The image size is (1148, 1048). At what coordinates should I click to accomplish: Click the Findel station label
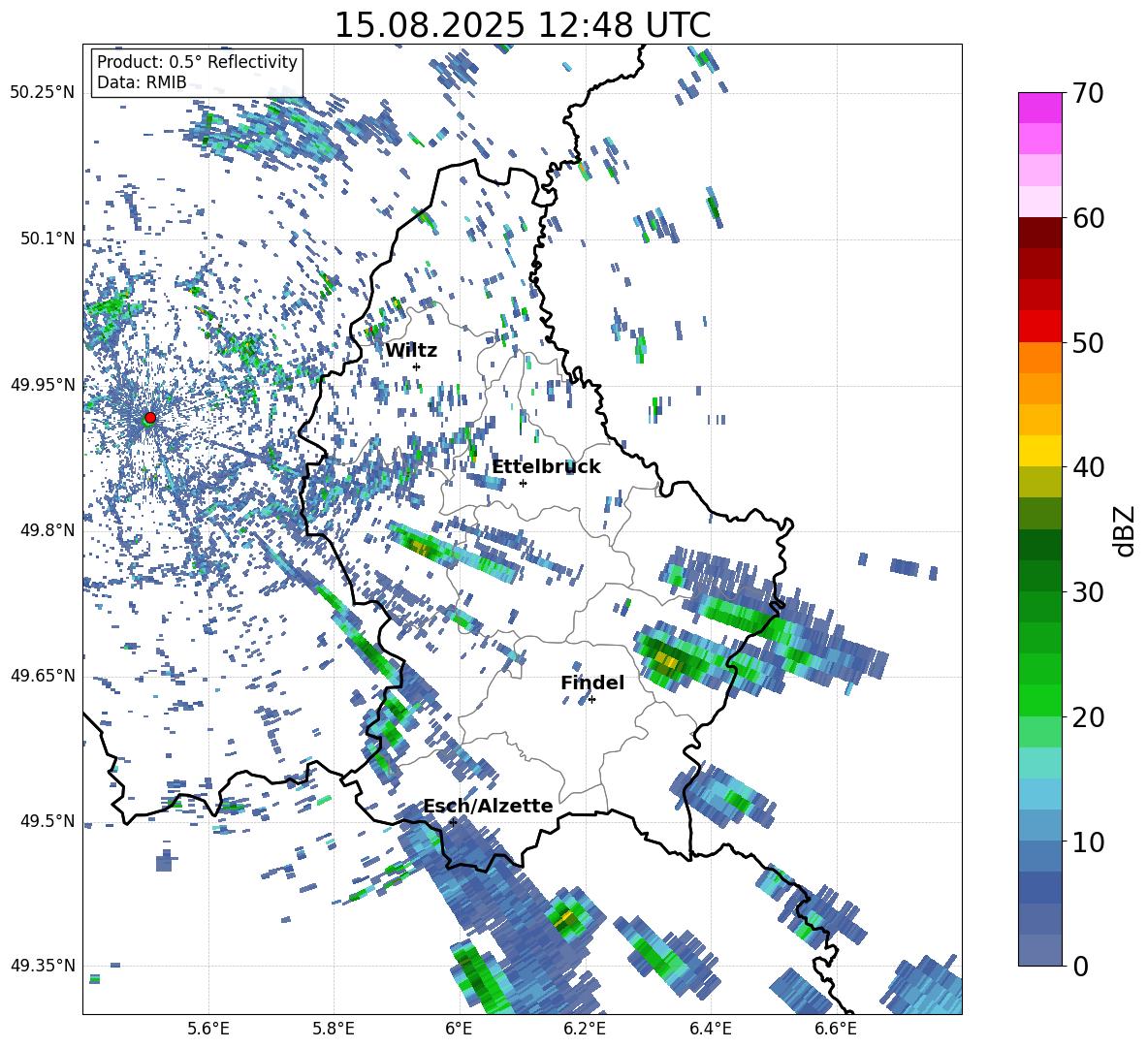coord(592,683)
